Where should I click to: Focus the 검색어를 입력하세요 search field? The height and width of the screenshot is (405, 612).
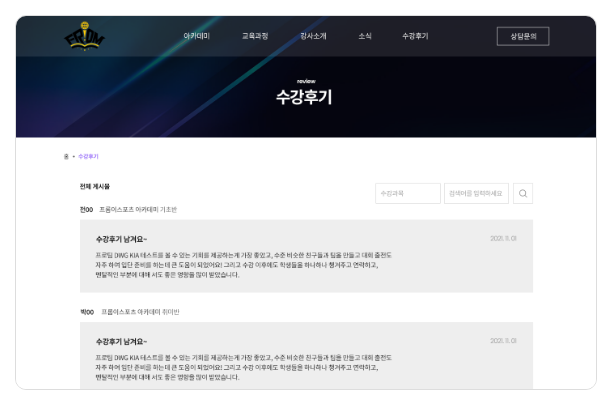point(476,193)
